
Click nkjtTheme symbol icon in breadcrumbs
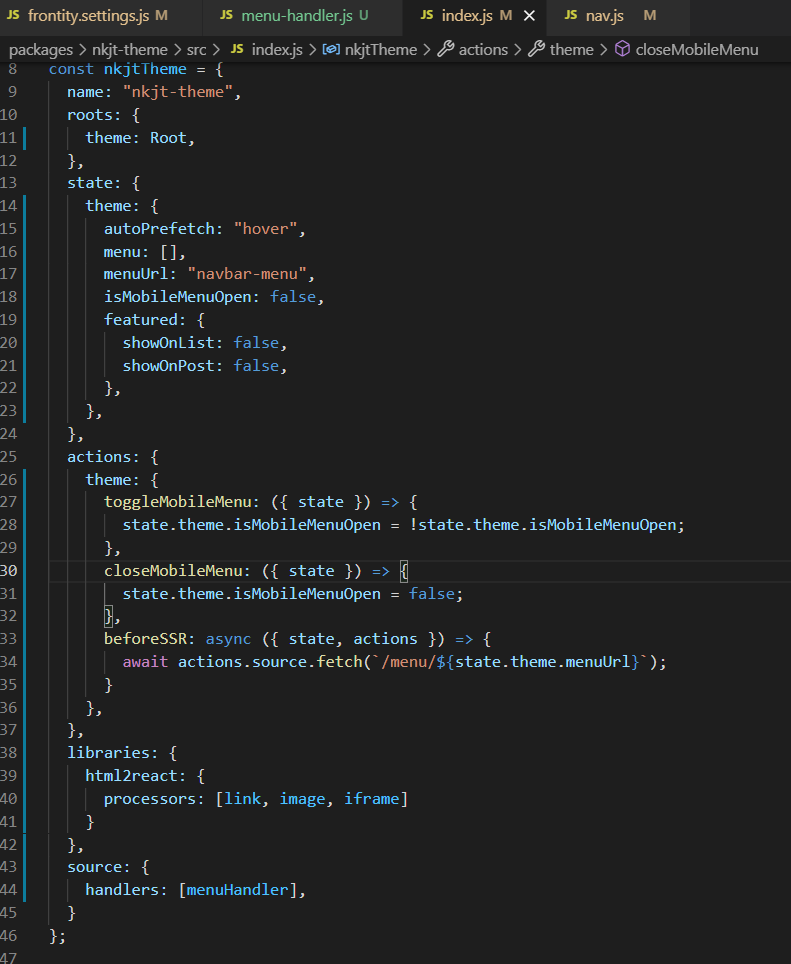329,49
